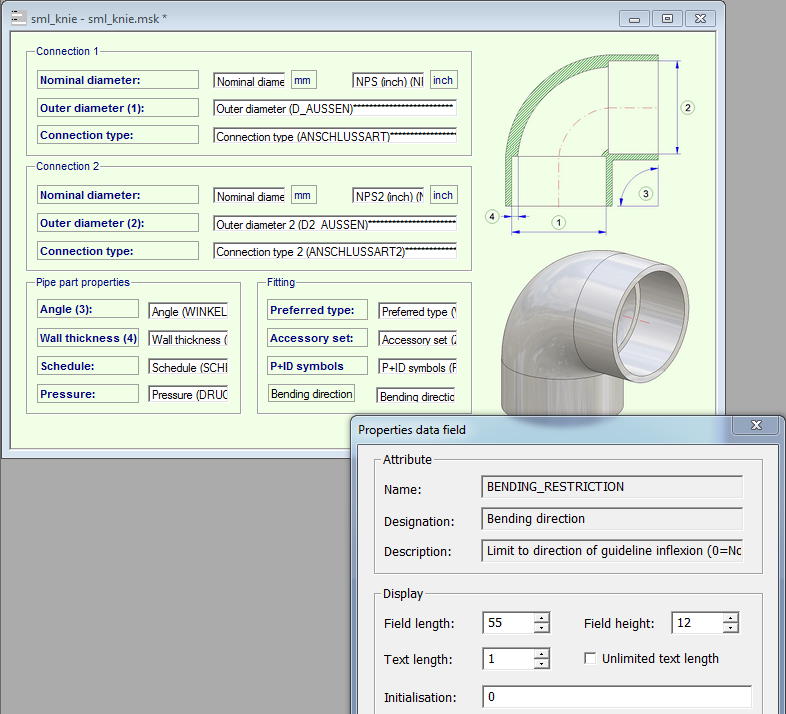Viewport: 786px width, 714px height.
Task: Decrease the Field length value
Action: [x=541, y=629]
